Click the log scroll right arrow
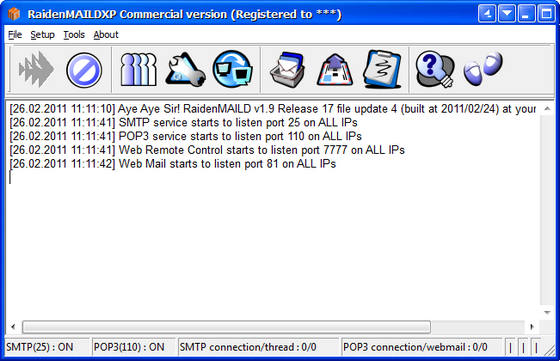 pos(532,326)
